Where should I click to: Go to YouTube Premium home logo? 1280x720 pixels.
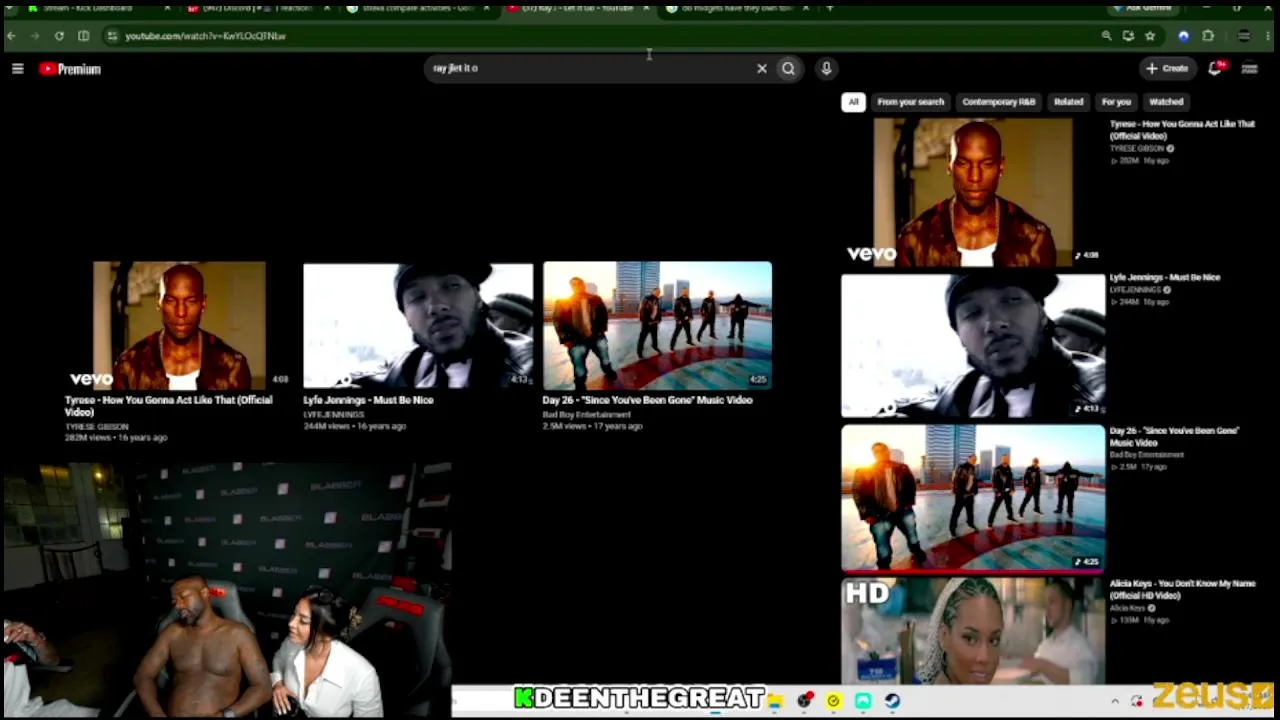pos(70,69)
